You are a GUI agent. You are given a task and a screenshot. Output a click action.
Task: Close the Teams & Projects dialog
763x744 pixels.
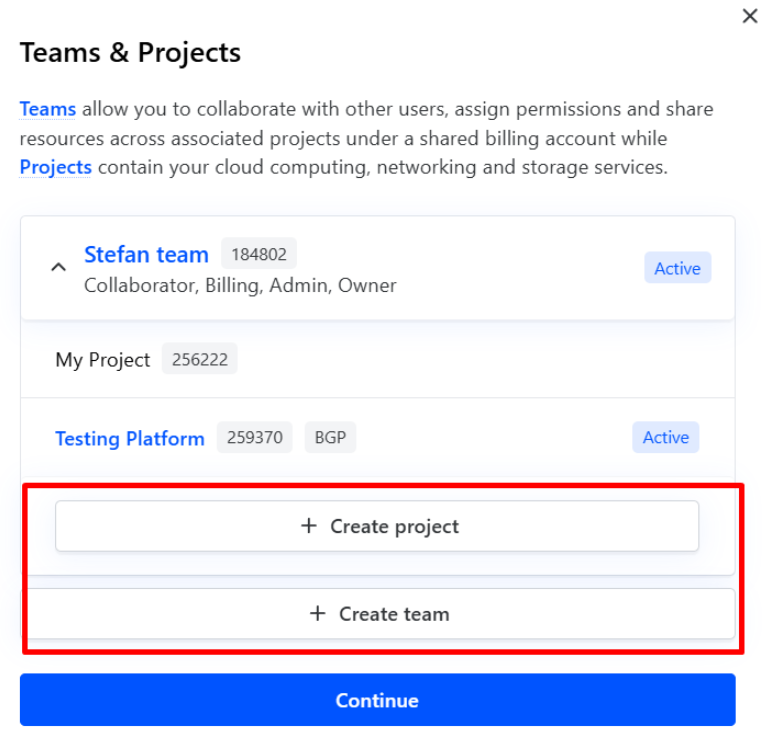[x=749, y=17]
